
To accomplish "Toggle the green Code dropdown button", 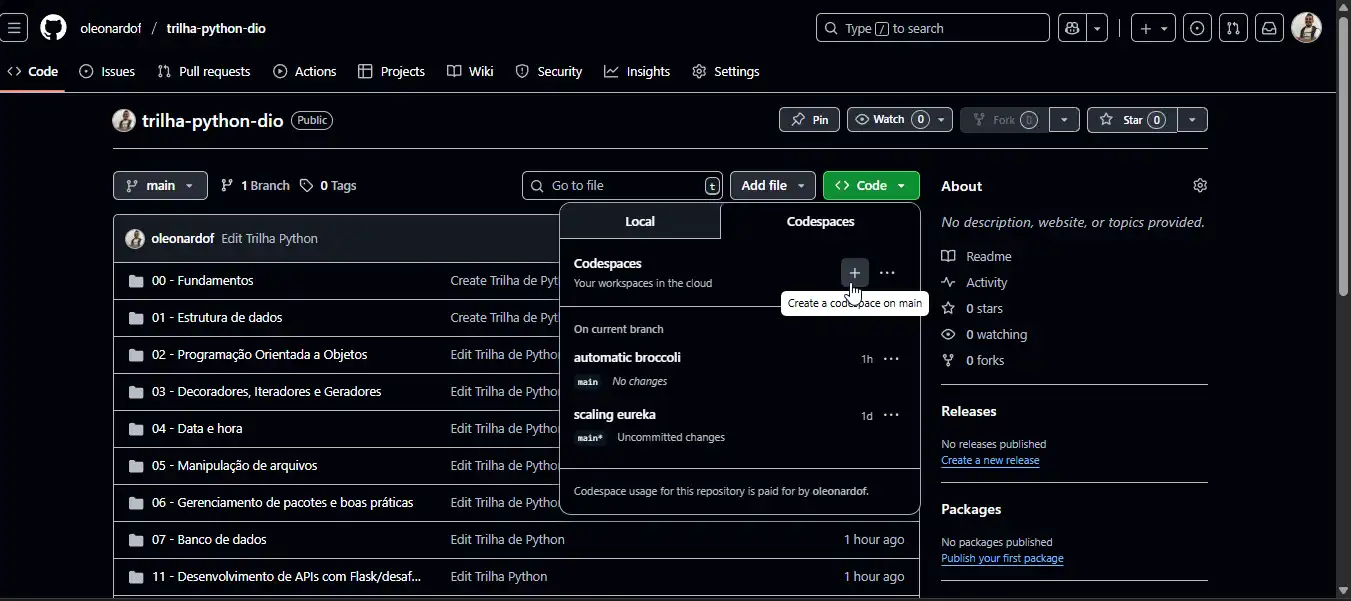I will coord(871,186).
